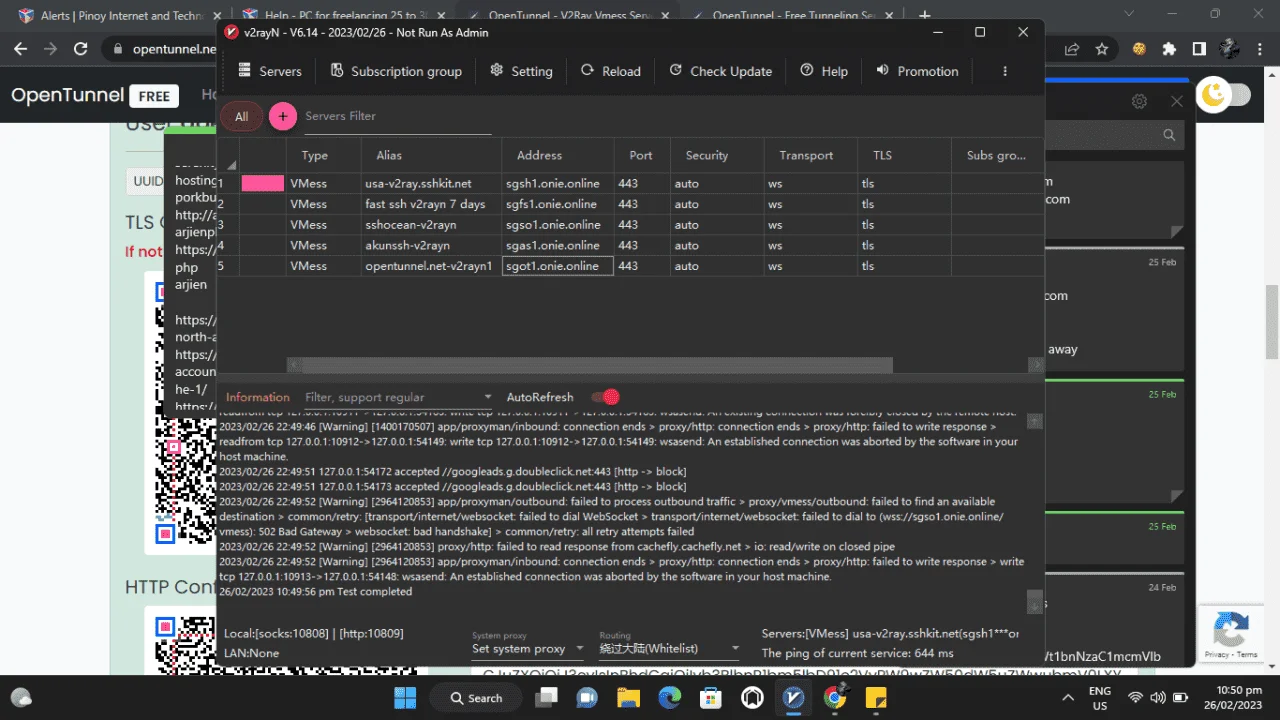
Task: Sort the table by Alias column header
Action: (431, 155)
